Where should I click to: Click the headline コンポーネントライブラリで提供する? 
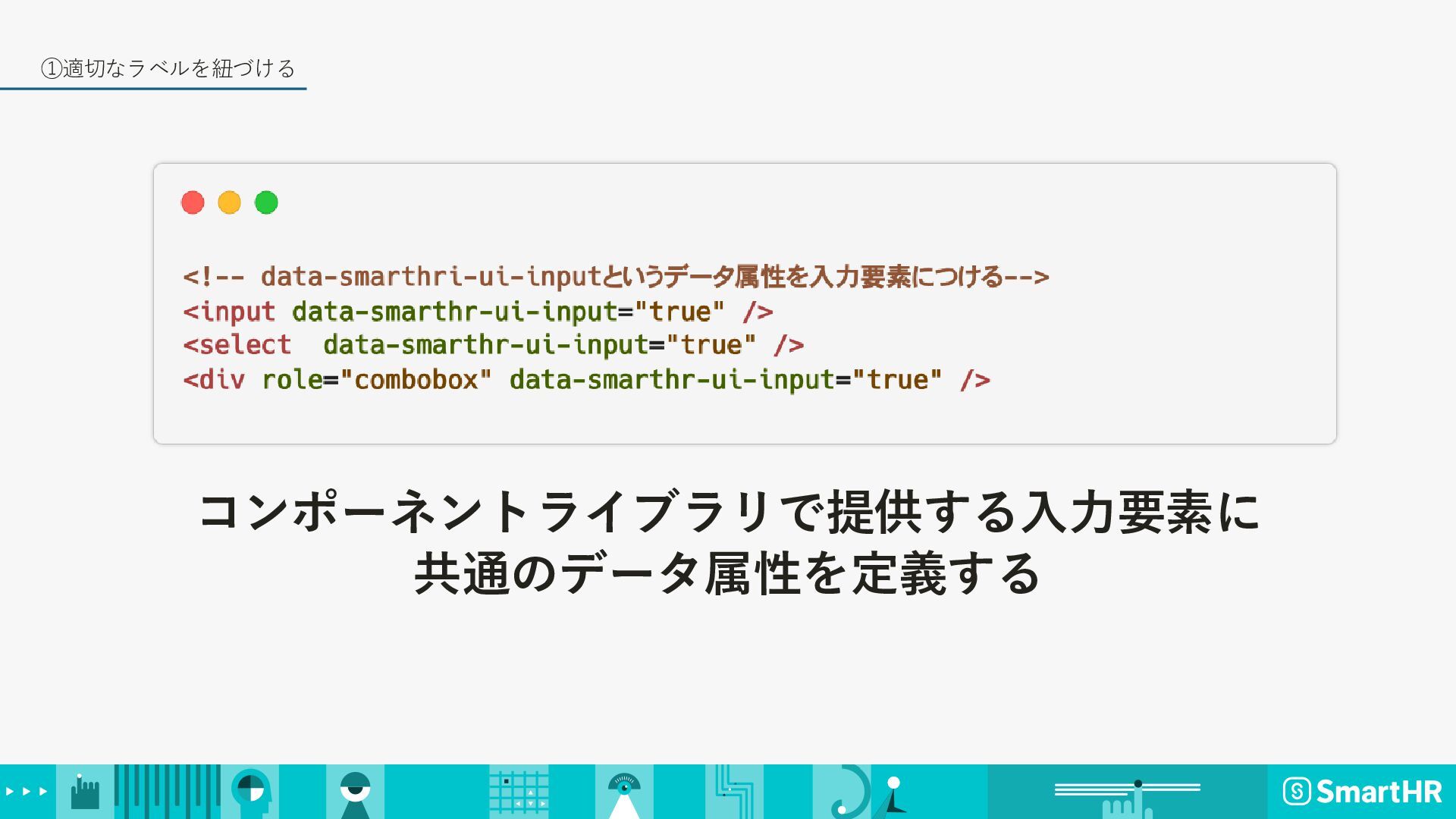tap(728, 511)
